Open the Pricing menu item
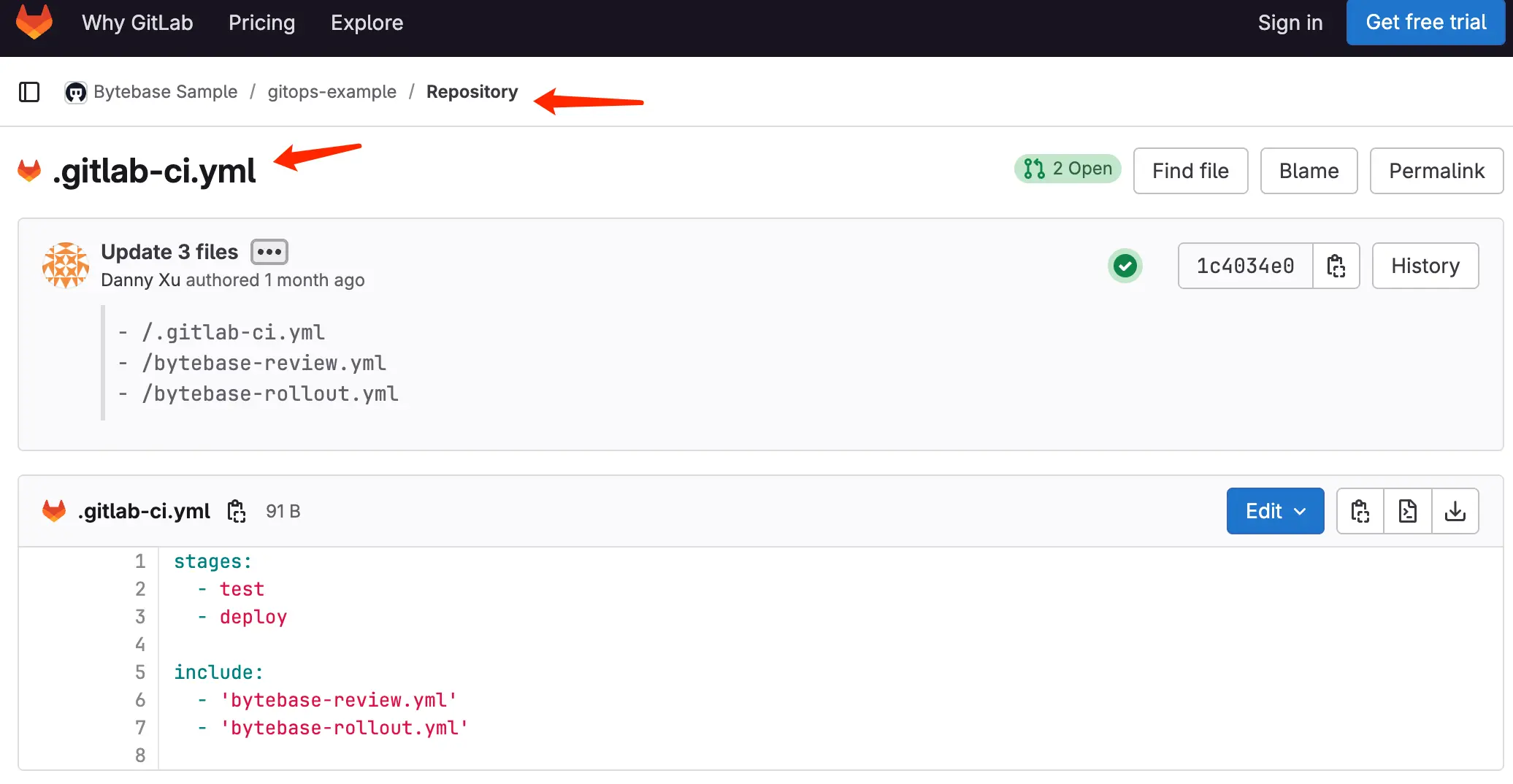Image resolution: width=1513 pixels, height=784 pixels. [x=261, y=23]
